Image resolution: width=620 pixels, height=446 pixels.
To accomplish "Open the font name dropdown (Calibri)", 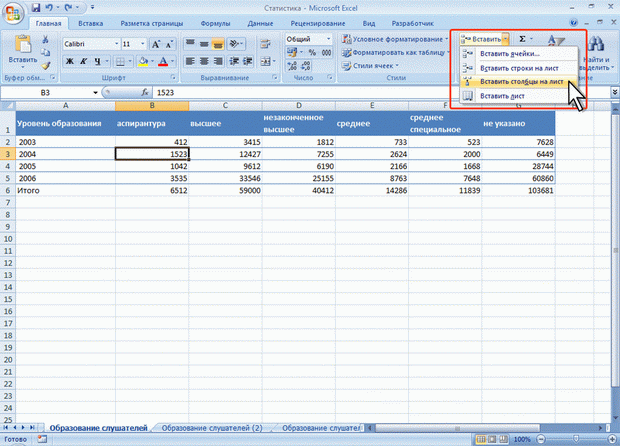I will pyautogui.click(x=117, y=44).
